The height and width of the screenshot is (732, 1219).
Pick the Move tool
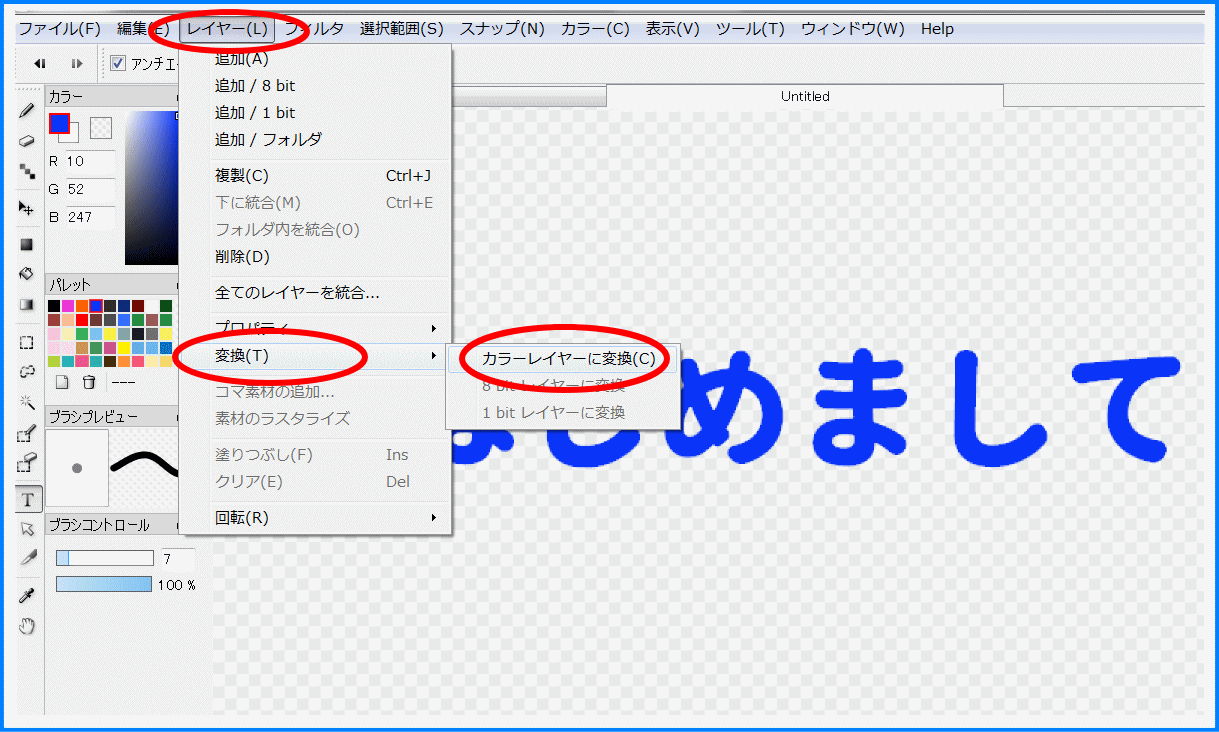pyautogui.click(x=27, y=208)
